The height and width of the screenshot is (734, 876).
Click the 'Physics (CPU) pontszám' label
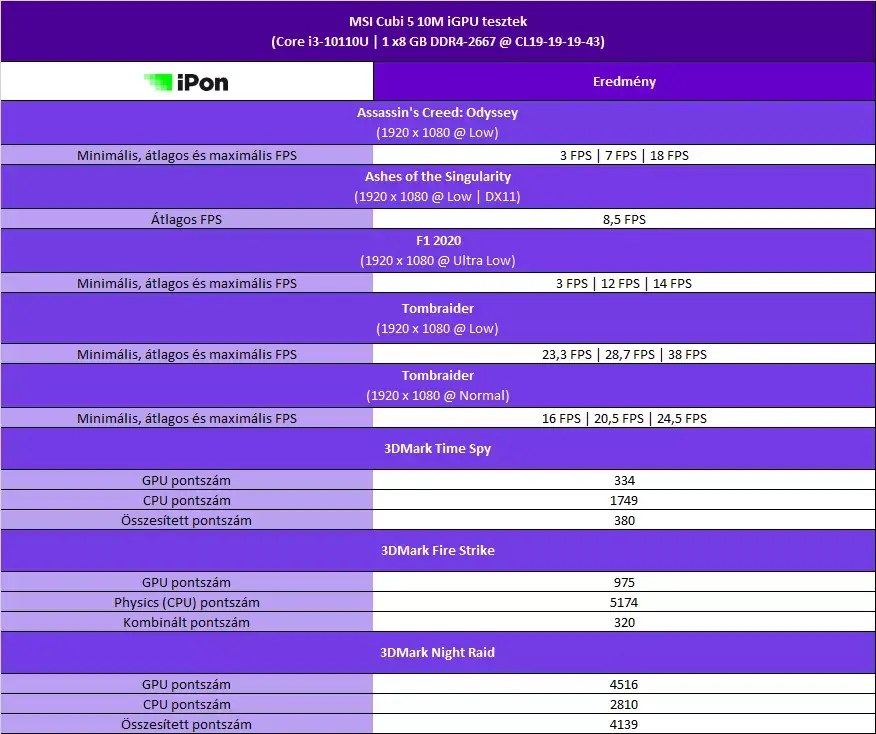tap(187, 603)
